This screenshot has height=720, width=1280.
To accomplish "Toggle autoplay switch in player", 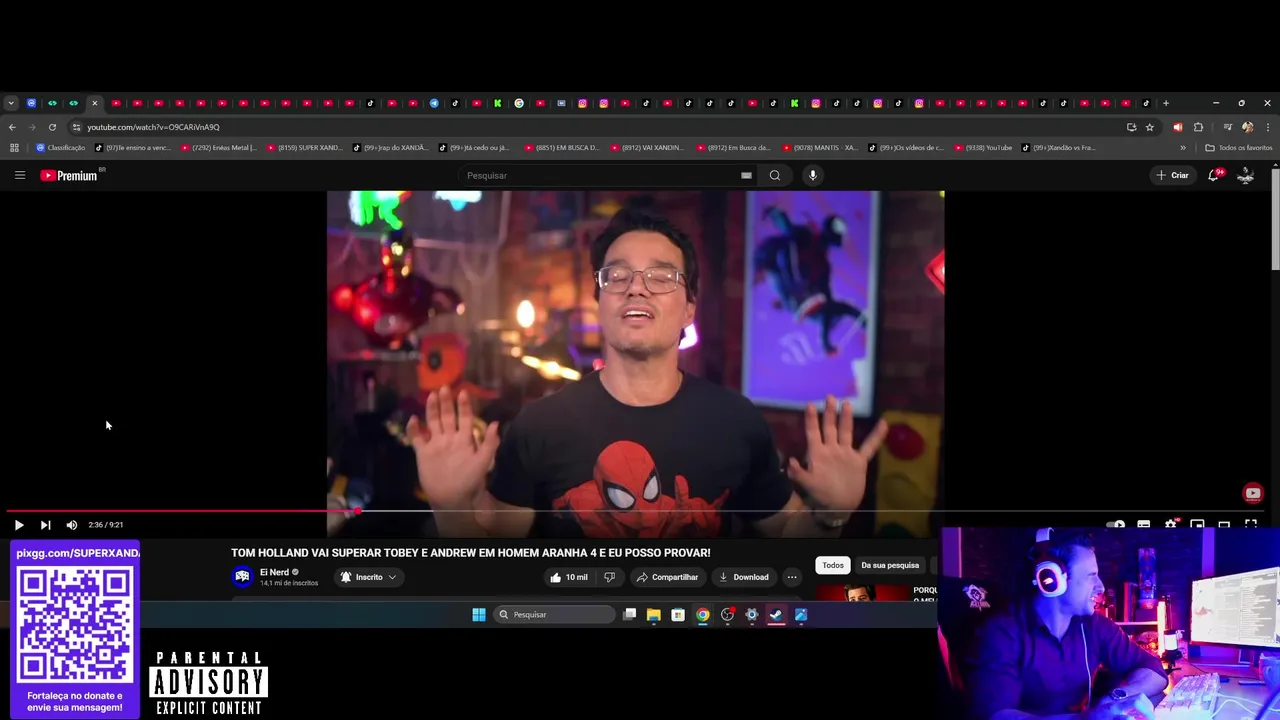I will click(1117, 525).
